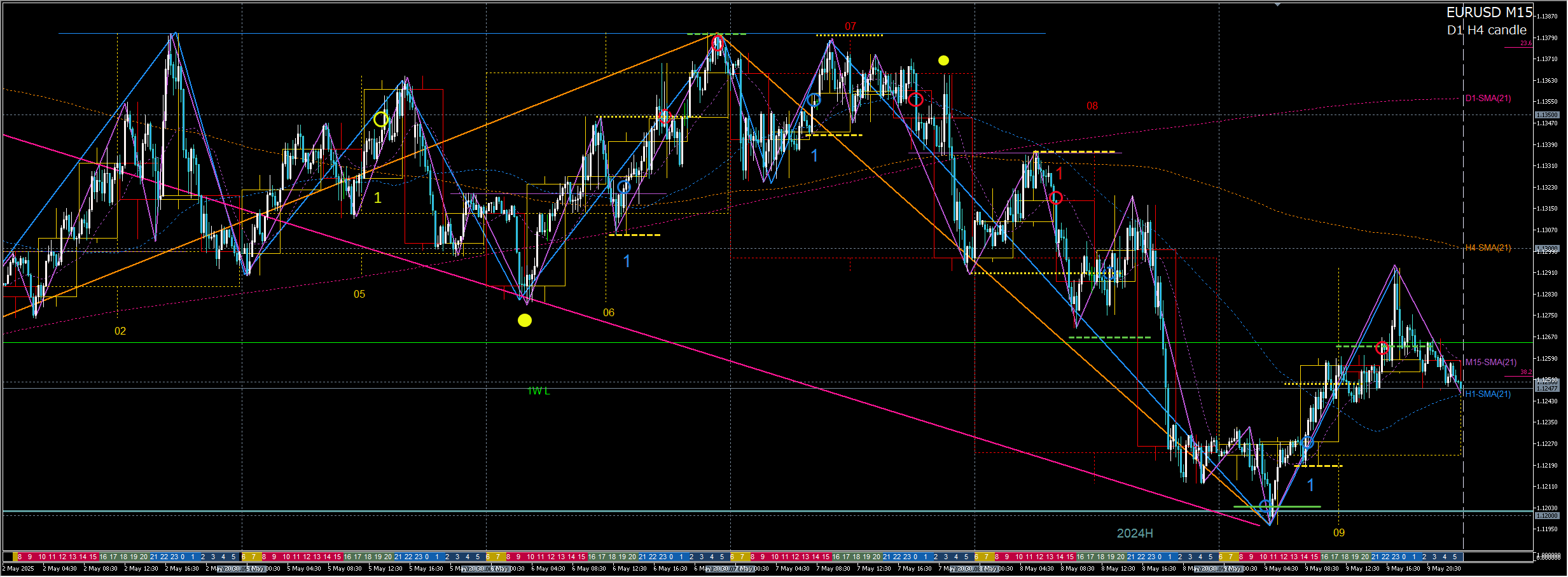Viewport: 1568px width, 577px height.
Task: Click the M15-SMA(21) purple label
Action: (x=1490, y=363)
